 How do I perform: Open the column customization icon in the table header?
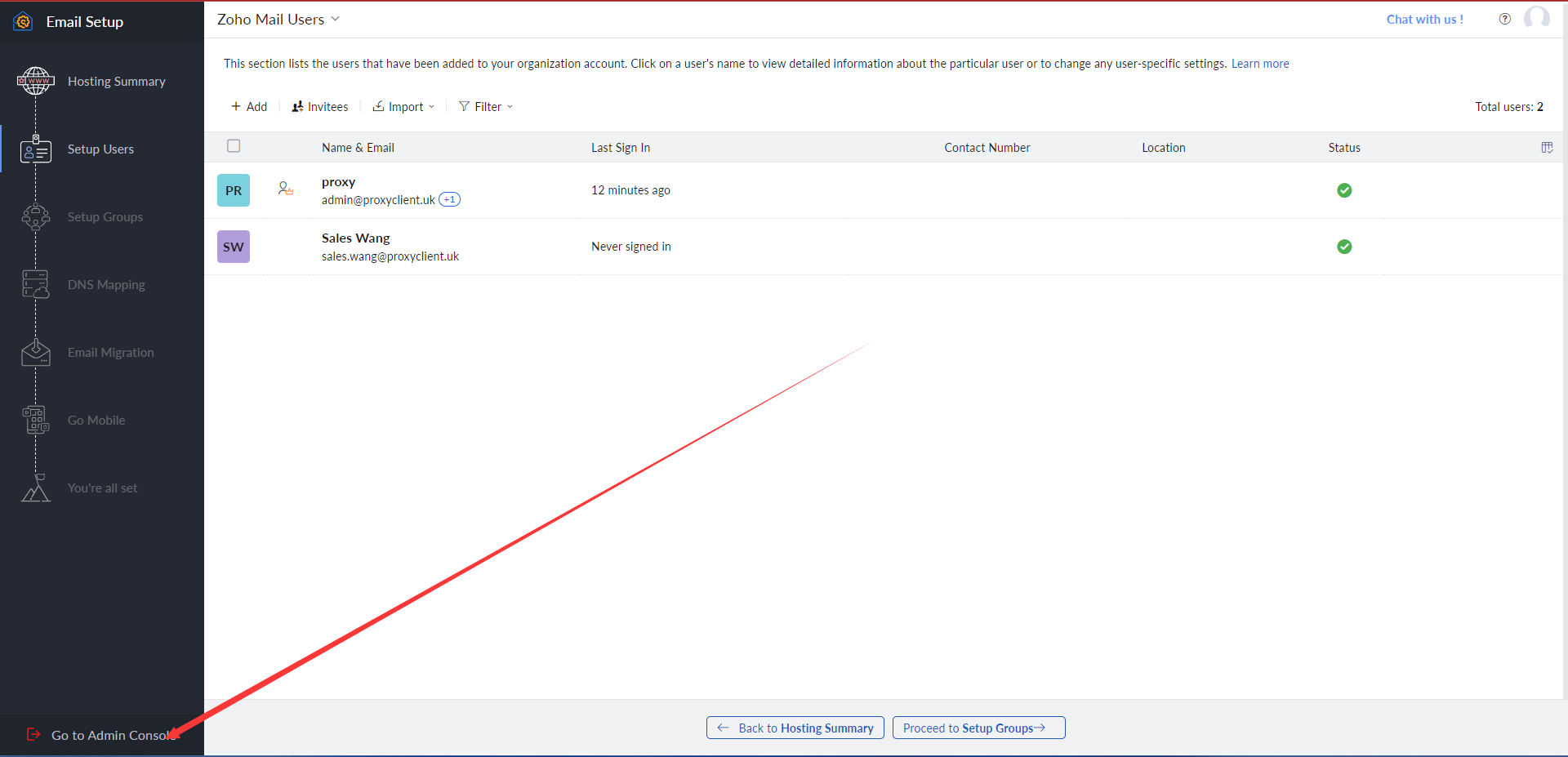click(1547, 148)
